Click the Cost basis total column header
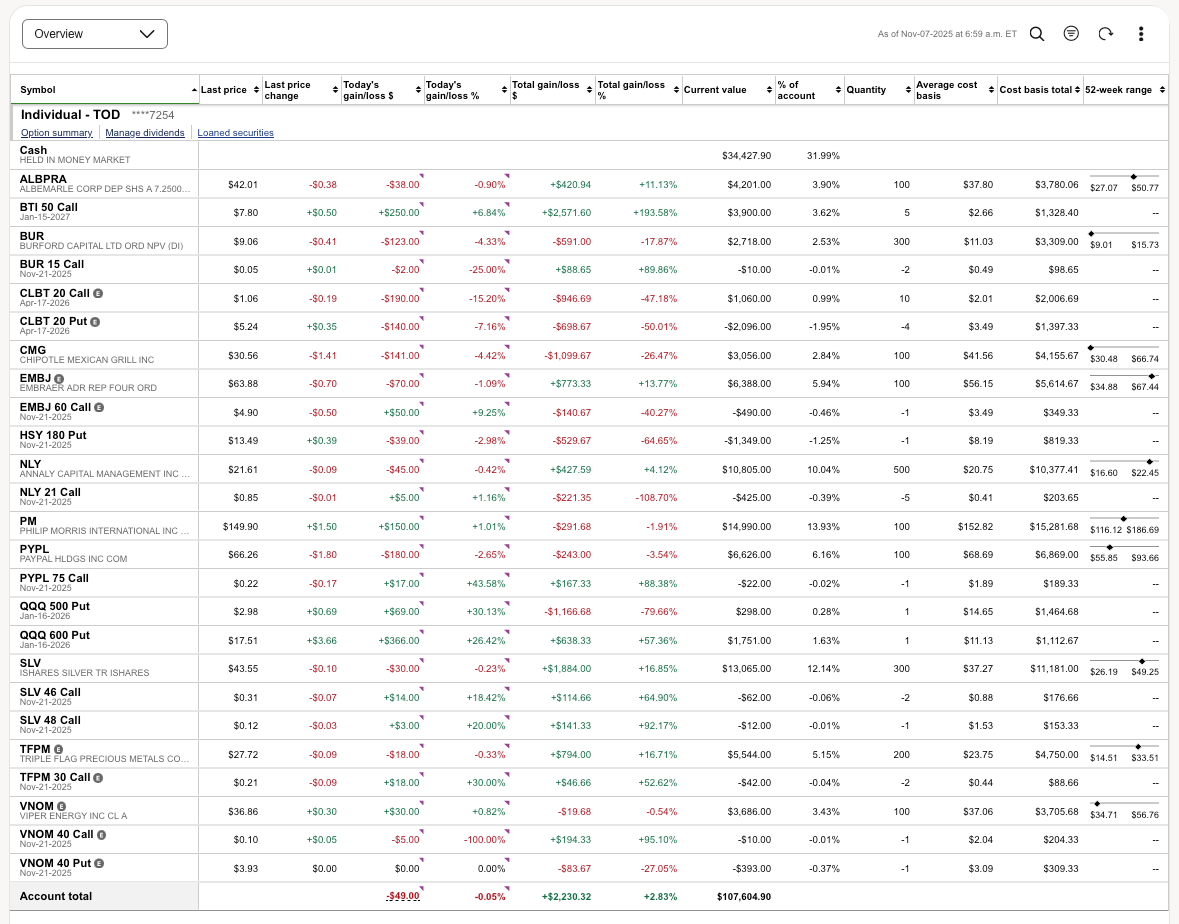 (1034, 90)
